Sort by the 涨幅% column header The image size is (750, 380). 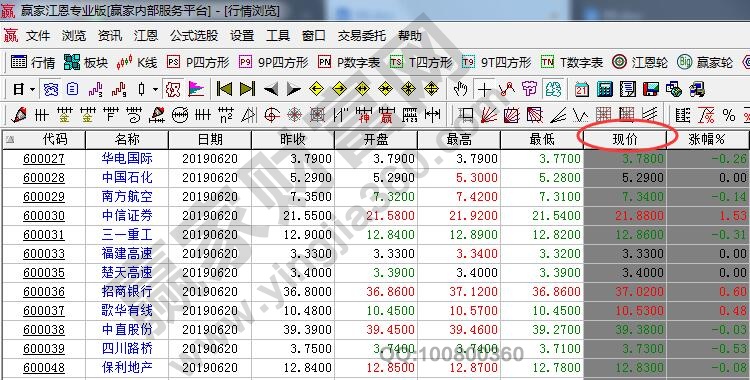click(x=708, y=139)
